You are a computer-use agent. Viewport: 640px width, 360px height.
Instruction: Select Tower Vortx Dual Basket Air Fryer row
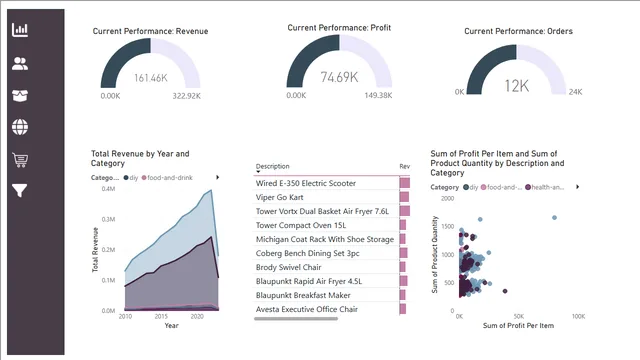331,211
